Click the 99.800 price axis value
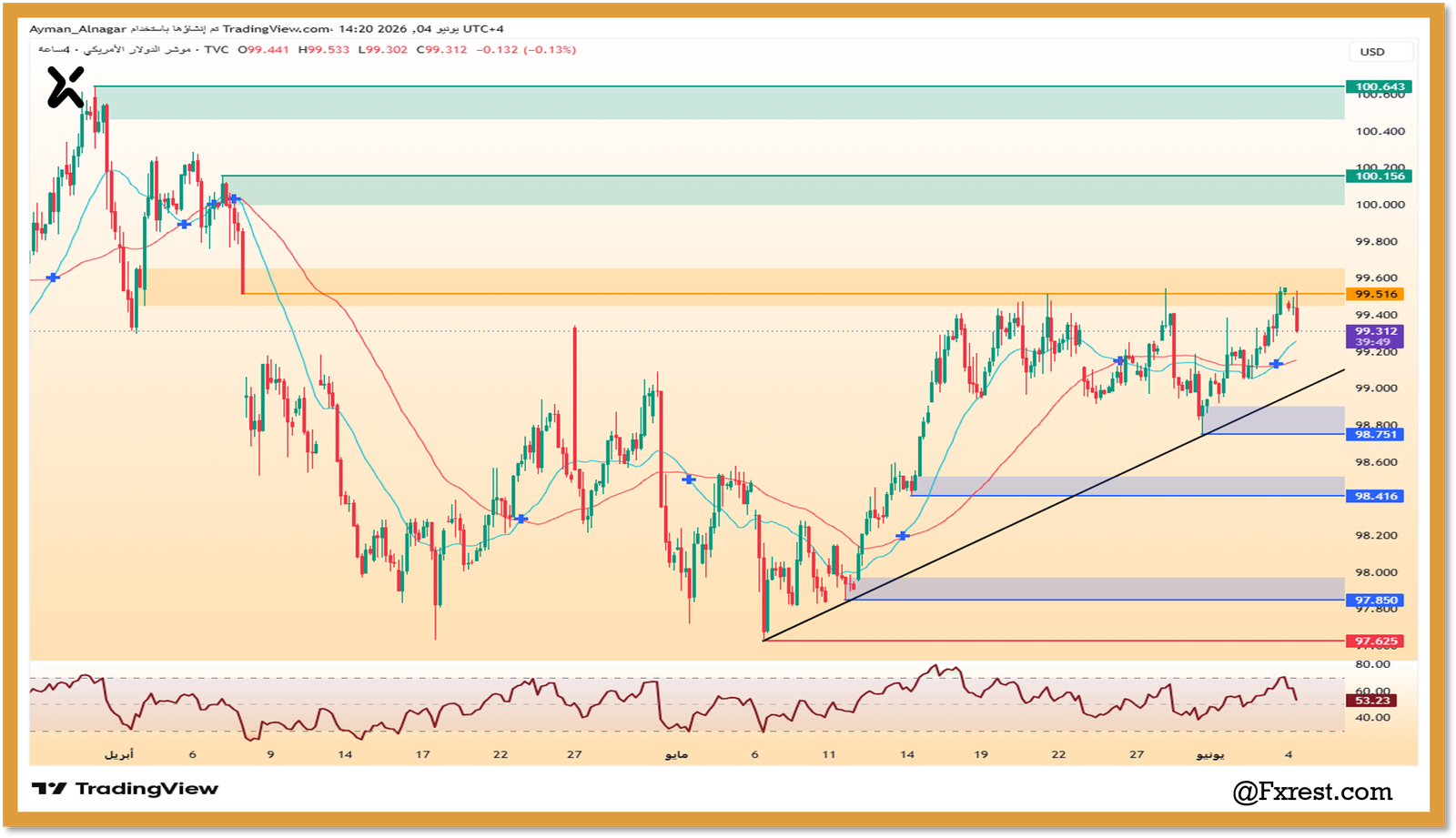Viewport: 1456px width, 838px height. pos(1376,242)
